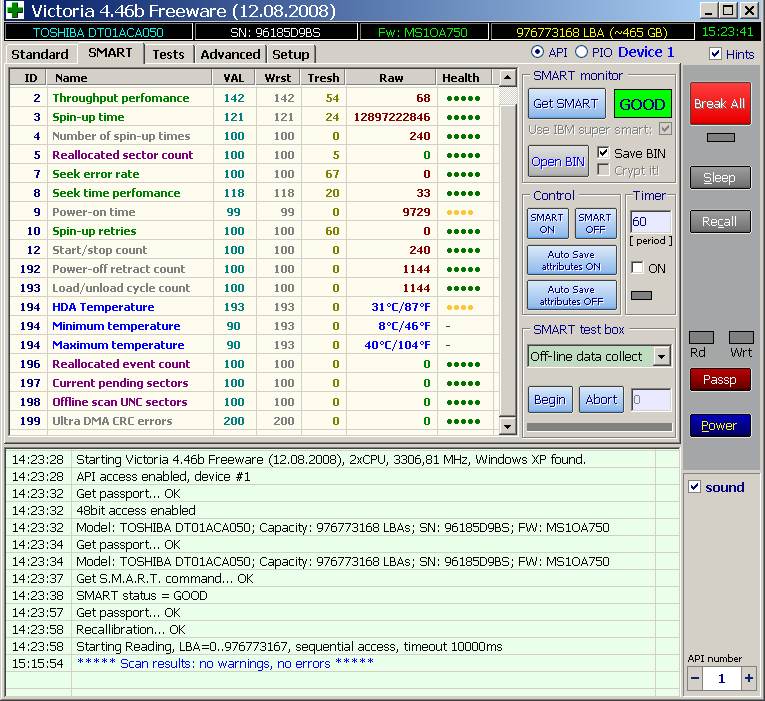Switch to the Standard tab
Screen dimensions: 765x701
(x=40, y=54)
